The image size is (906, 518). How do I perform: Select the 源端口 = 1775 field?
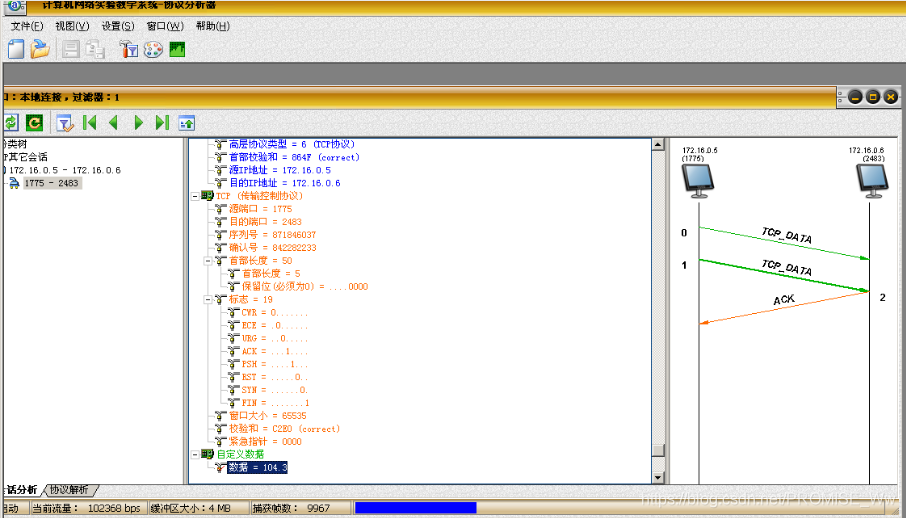261,209
